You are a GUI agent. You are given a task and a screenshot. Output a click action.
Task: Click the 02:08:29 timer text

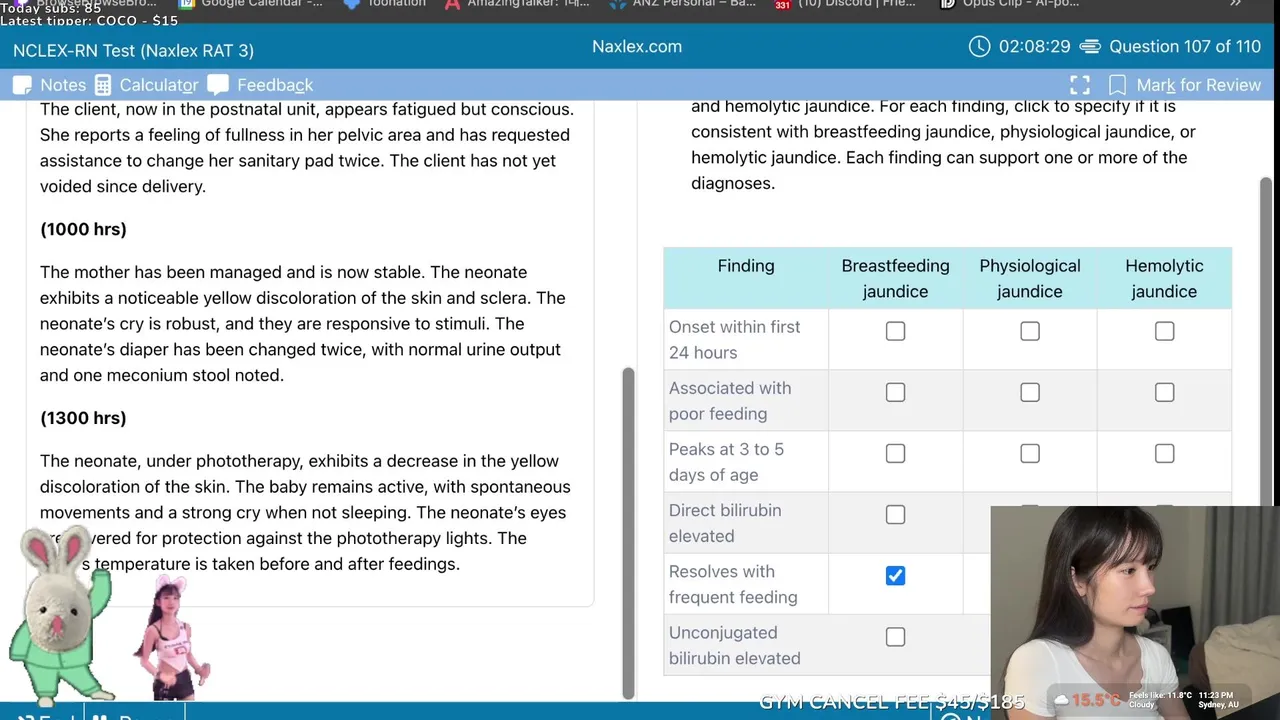point(1034,47)
